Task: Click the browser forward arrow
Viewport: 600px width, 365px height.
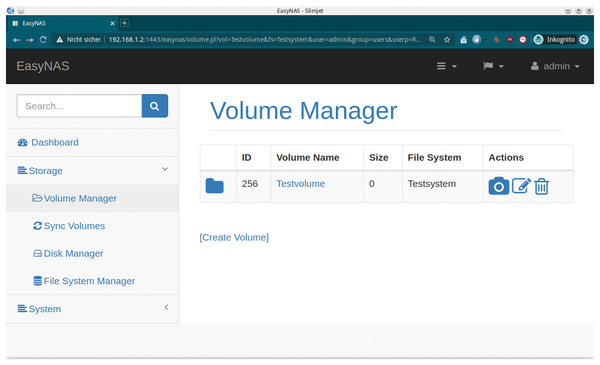Action: pos(29,40)
